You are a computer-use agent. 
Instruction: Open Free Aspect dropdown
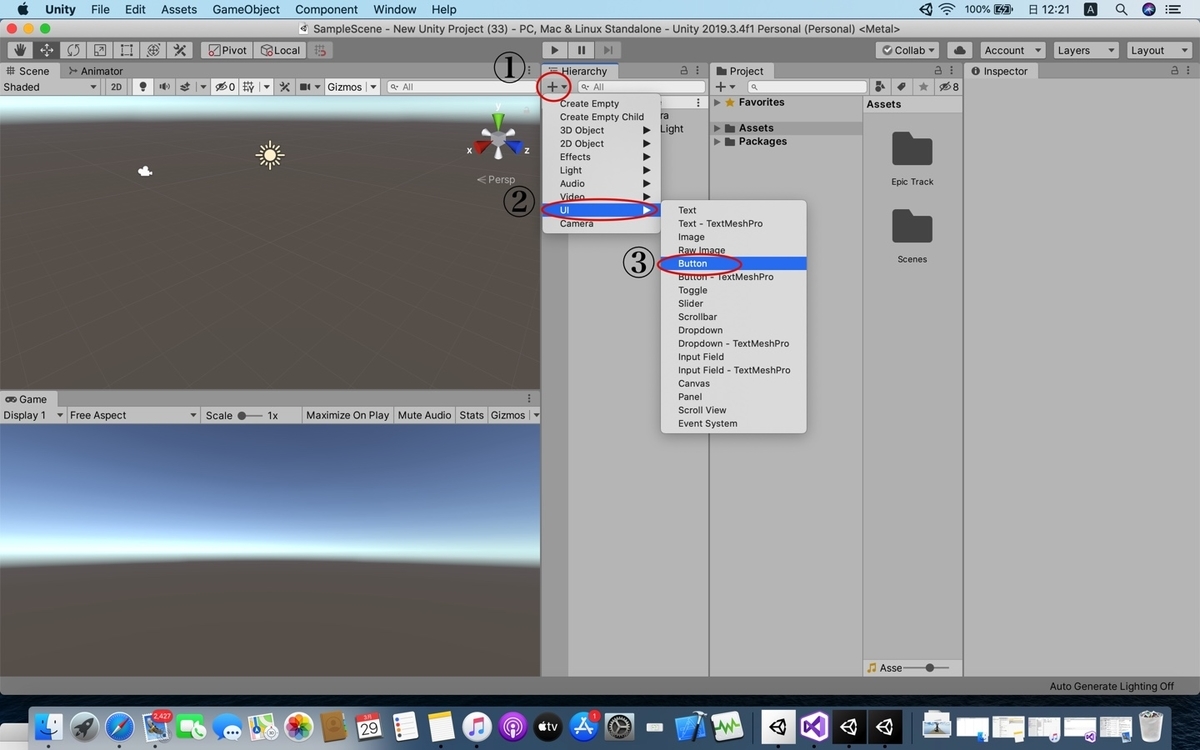(x=134, y=415)
